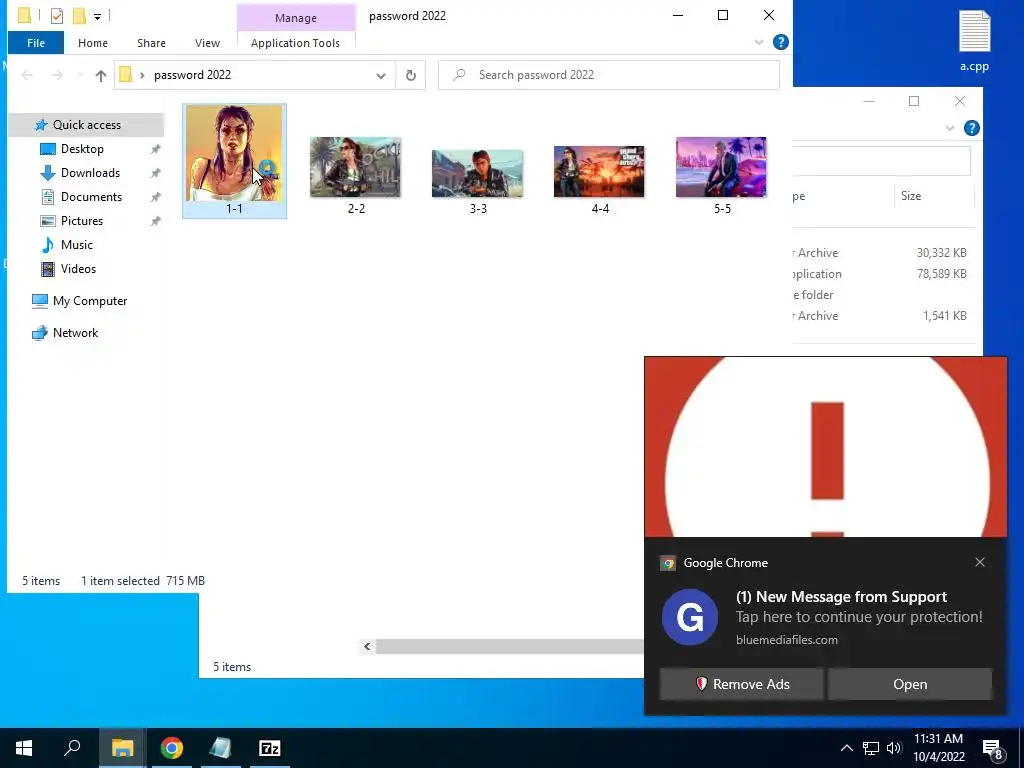Open Downloads in the navigation pane
Screen dimensions: 1024x768
coord(90,173)
